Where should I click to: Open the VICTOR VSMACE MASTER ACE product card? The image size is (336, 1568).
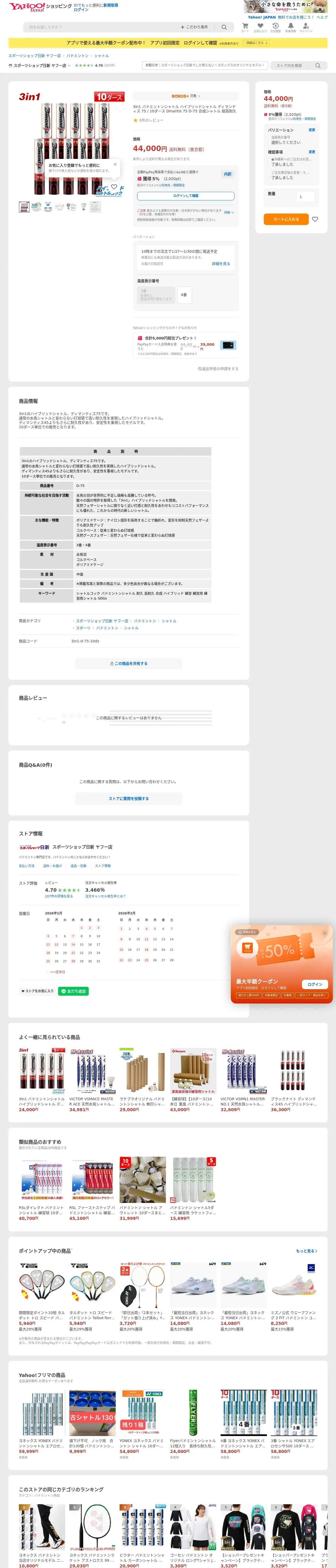(x=92, y=1080)
